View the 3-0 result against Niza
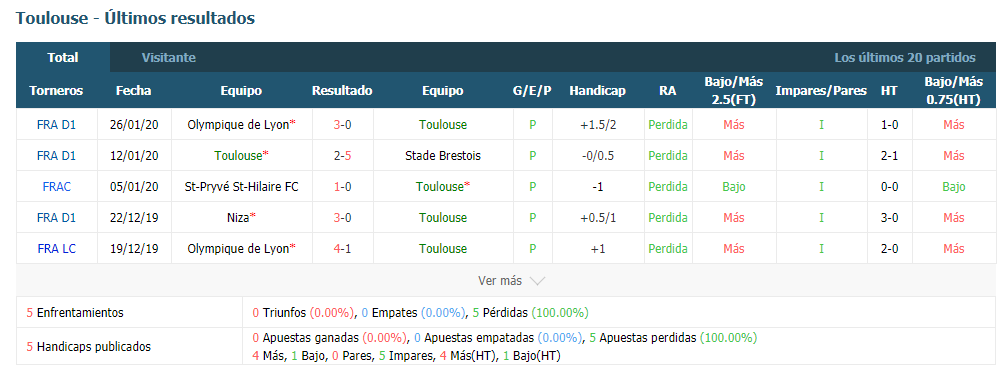 tap(342, 218)
